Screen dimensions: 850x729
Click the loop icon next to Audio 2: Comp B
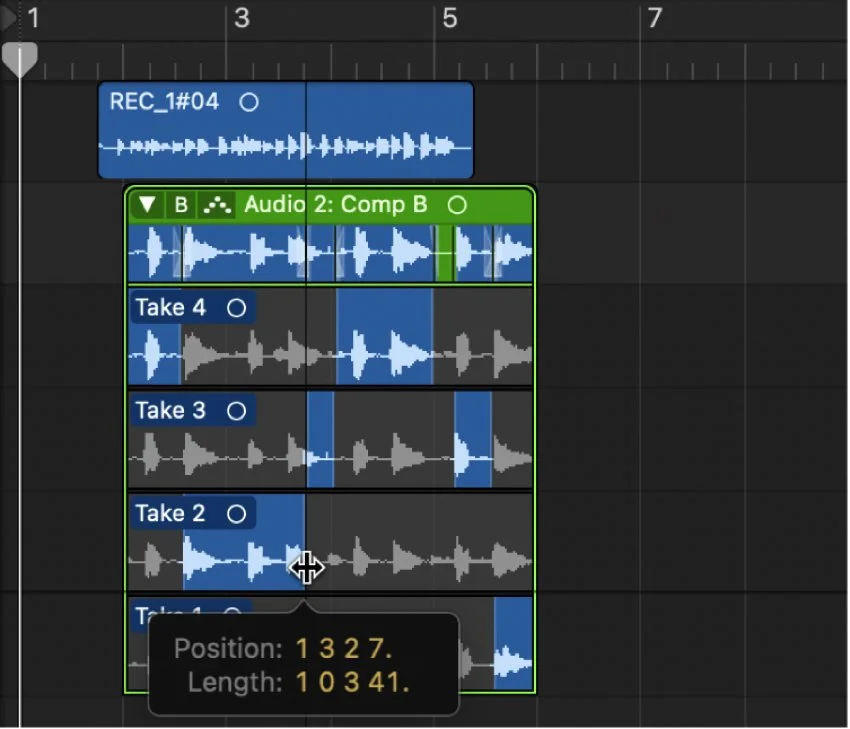coord(457,204)
